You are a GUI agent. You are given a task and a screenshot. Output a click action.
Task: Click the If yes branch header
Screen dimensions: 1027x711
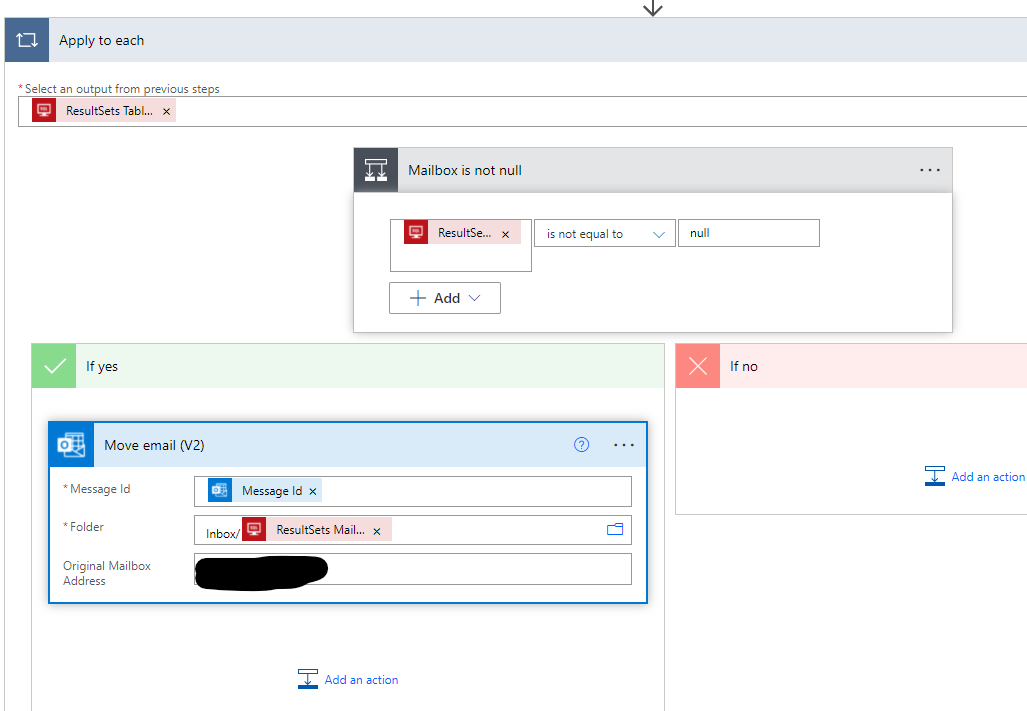[348, 366]
